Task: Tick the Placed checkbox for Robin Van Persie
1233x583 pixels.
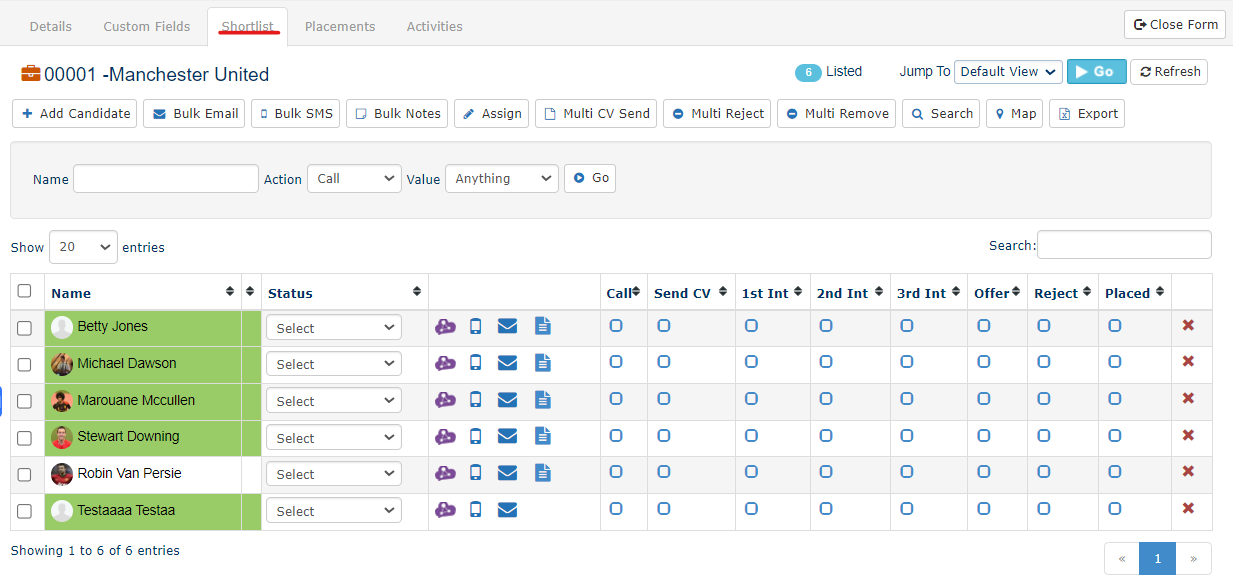Action: [1115, 471]
